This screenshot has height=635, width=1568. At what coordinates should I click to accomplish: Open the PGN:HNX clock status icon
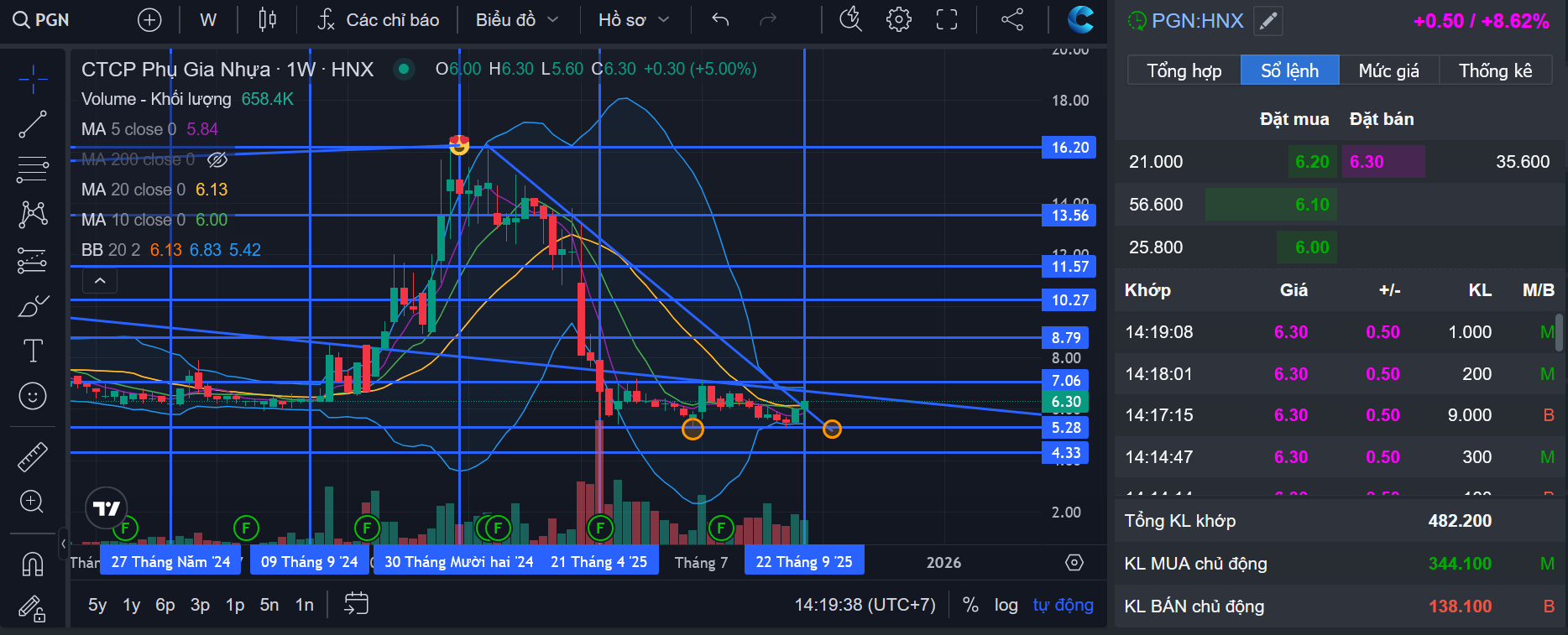(1137, 21)
